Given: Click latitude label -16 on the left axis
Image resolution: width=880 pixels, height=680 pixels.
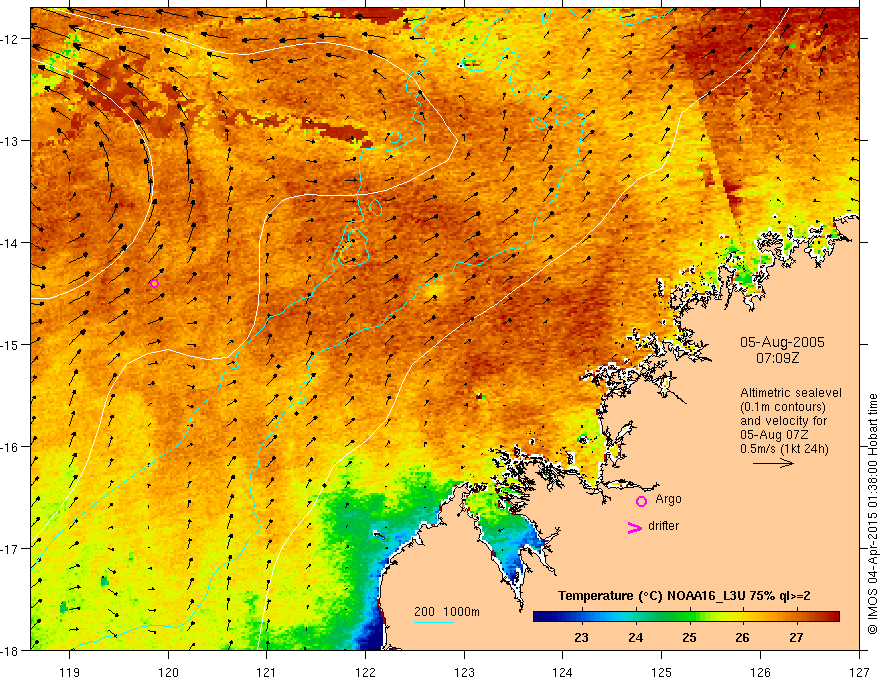Looking at the screenshot, I should click(x=10, y=447).
